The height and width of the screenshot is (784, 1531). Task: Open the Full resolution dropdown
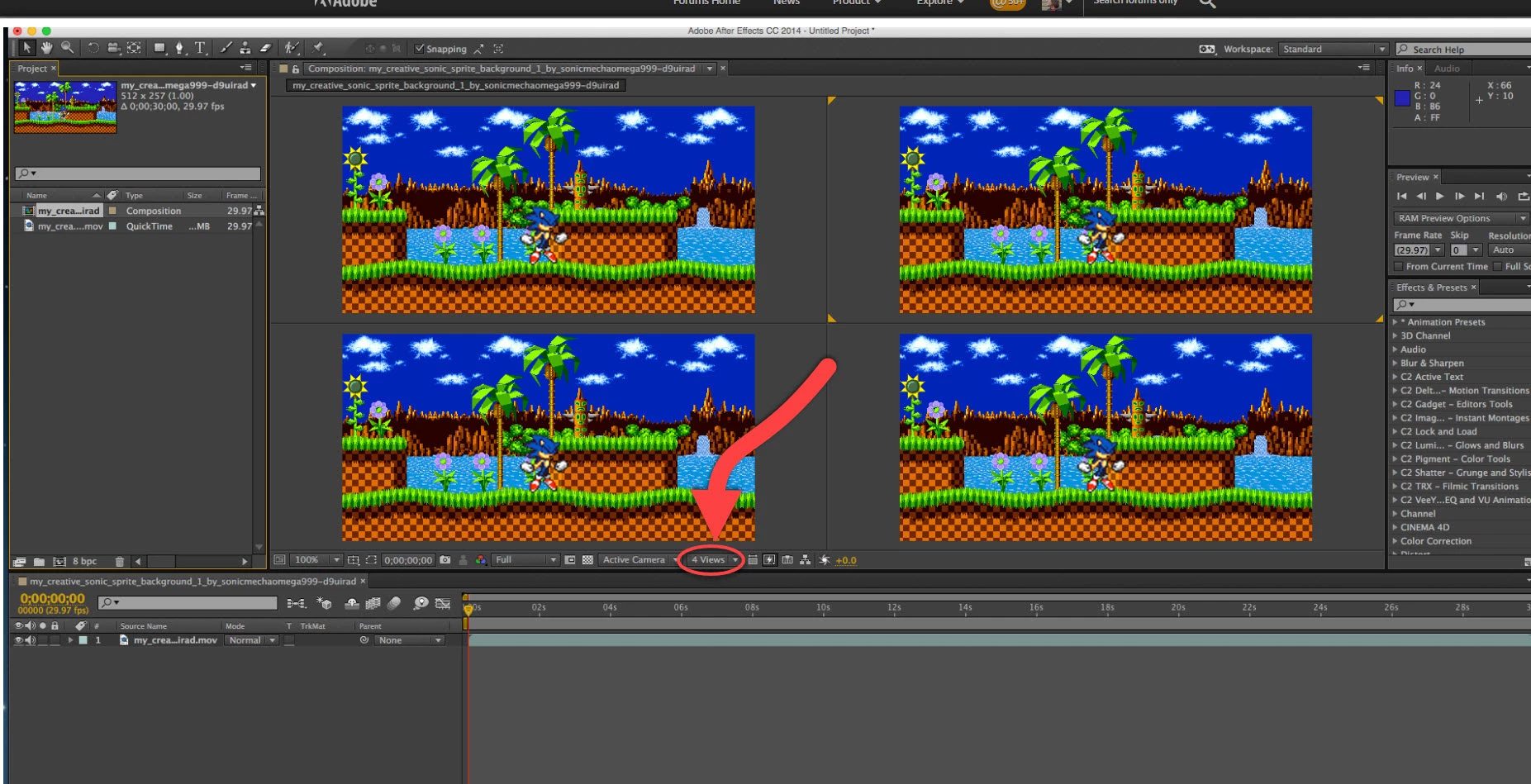pos(525,559)
